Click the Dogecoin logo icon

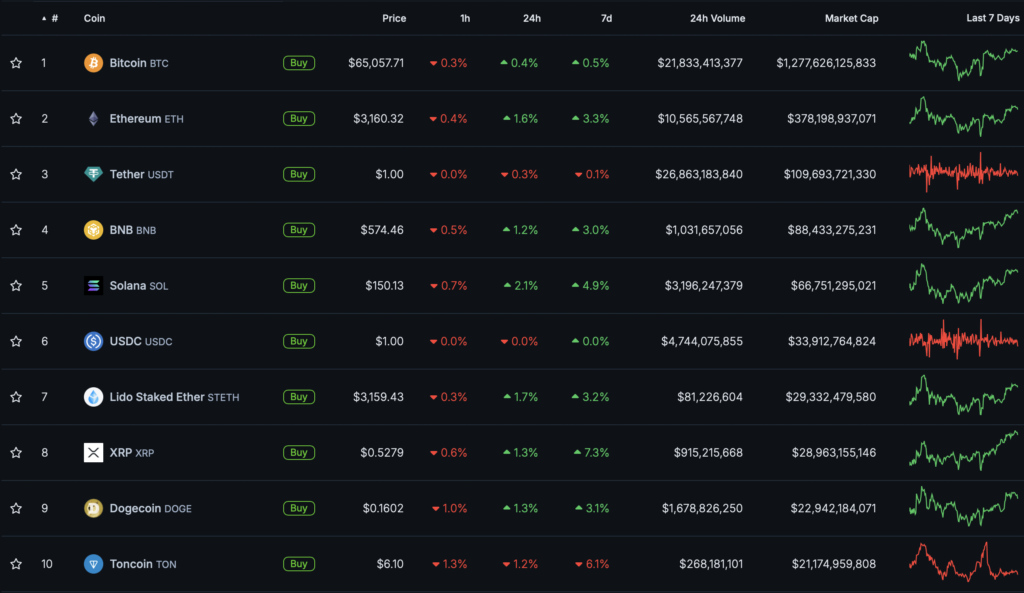tap(93, 508)
